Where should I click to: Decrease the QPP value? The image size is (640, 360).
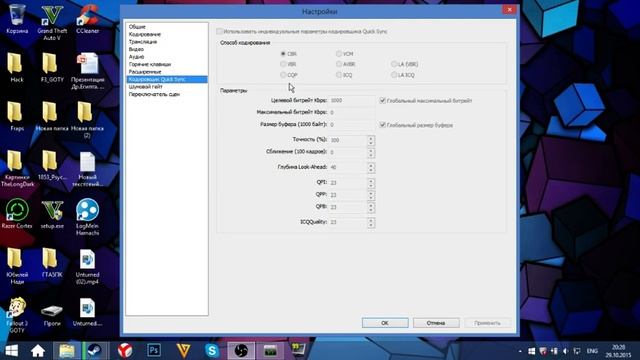[x=371, y=198]
